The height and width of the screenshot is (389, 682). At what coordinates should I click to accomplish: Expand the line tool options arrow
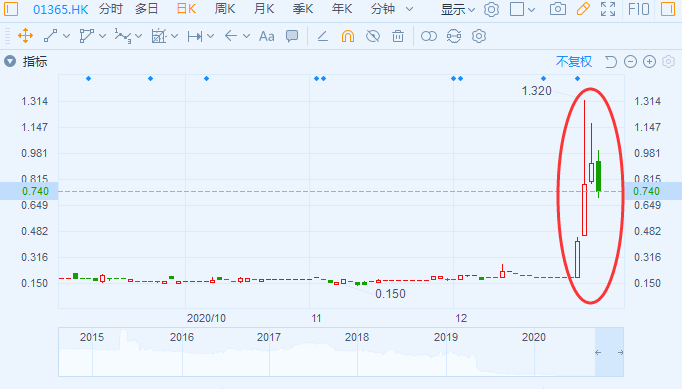tap(67, 36)
